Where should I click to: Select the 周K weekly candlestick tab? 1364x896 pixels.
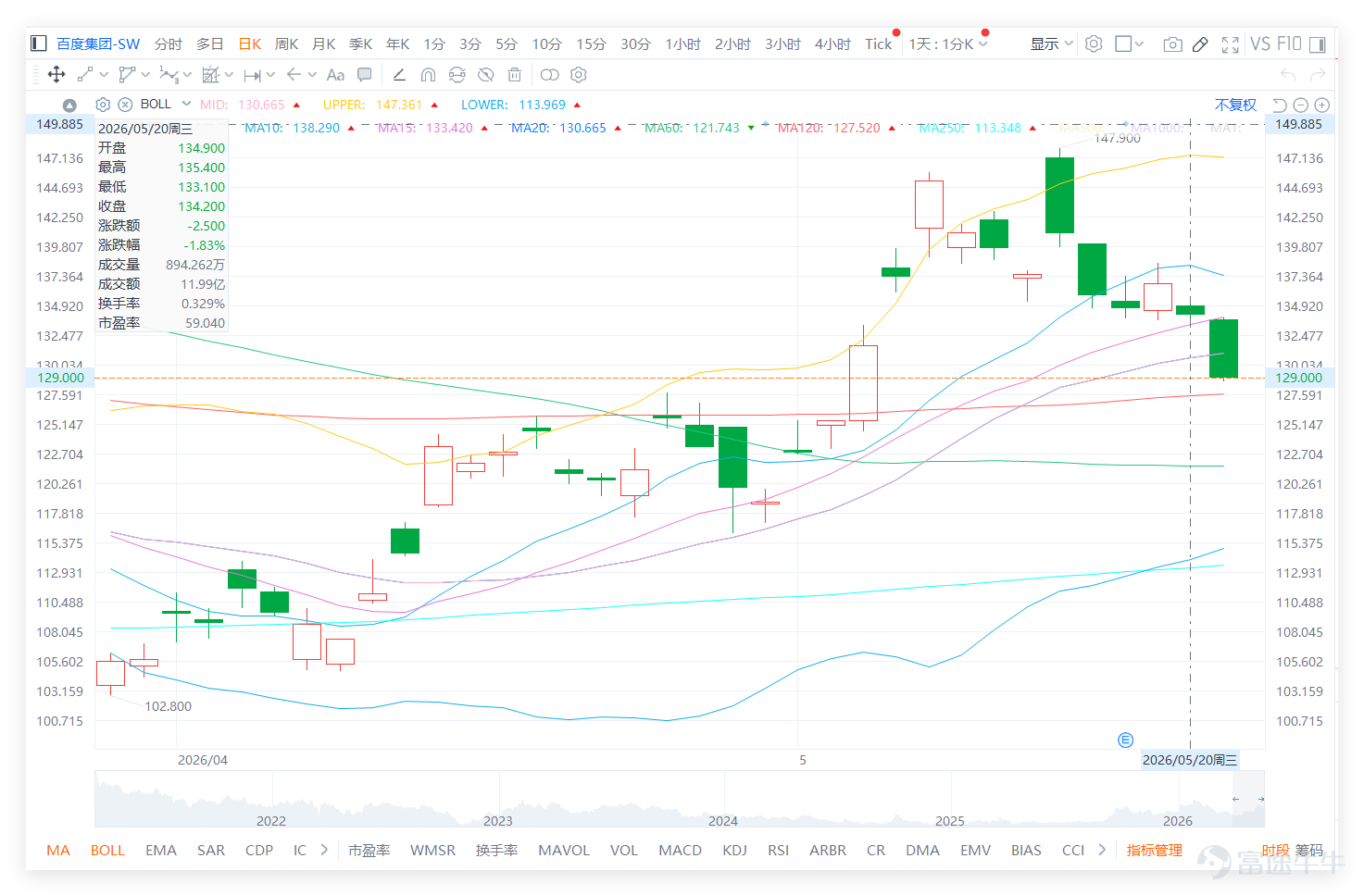(286, 44)
